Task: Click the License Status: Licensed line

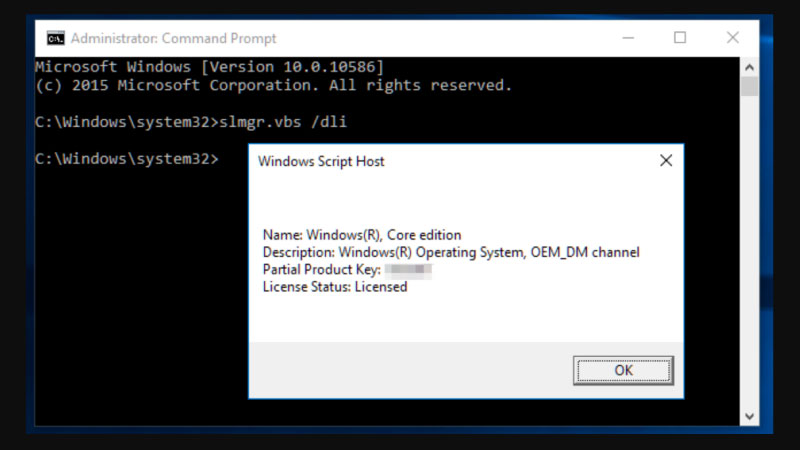Action: (x=335, y=287)
